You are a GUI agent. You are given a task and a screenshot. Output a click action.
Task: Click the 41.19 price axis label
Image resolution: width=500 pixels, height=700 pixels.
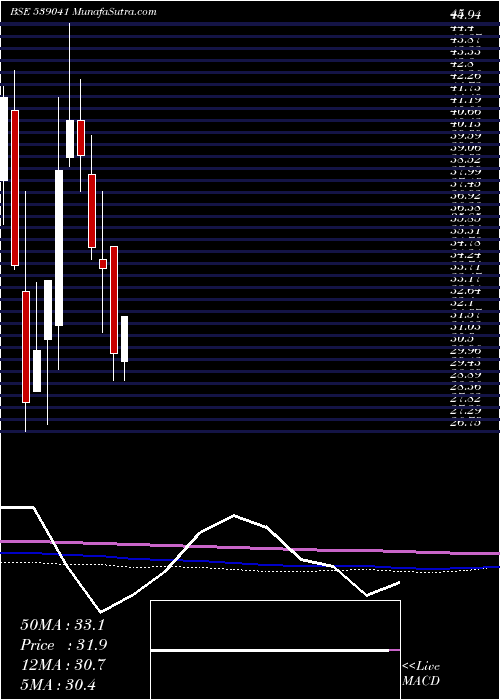pyautogui.click(x=466, y=100)
